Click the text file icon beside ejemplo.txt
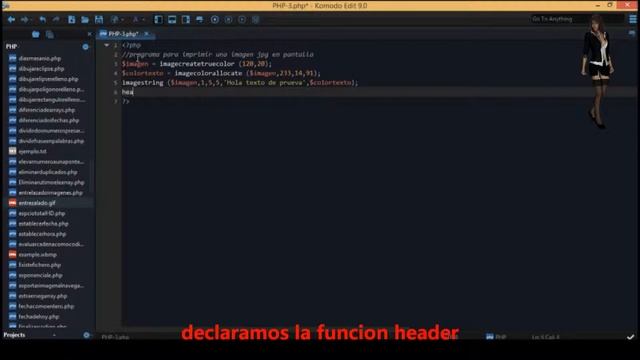Image resolution: width=640 pixels, height=360 pixels. (x=13, y=151)
